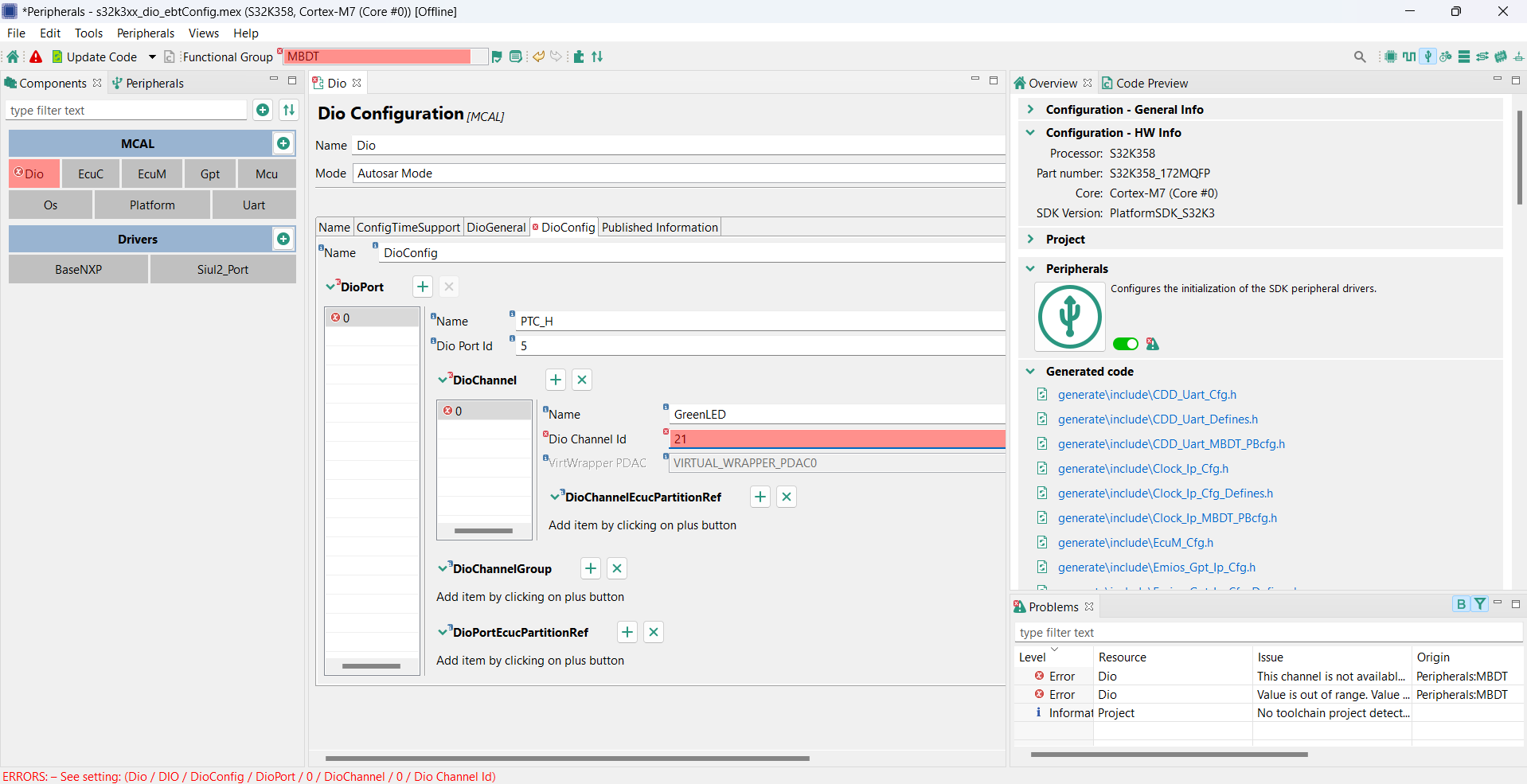Image resolution: width=1527 pixels, height=784 pixels.
Task: Open the generate\include\EcuM_Cfg.h link
Action: 1135,542
